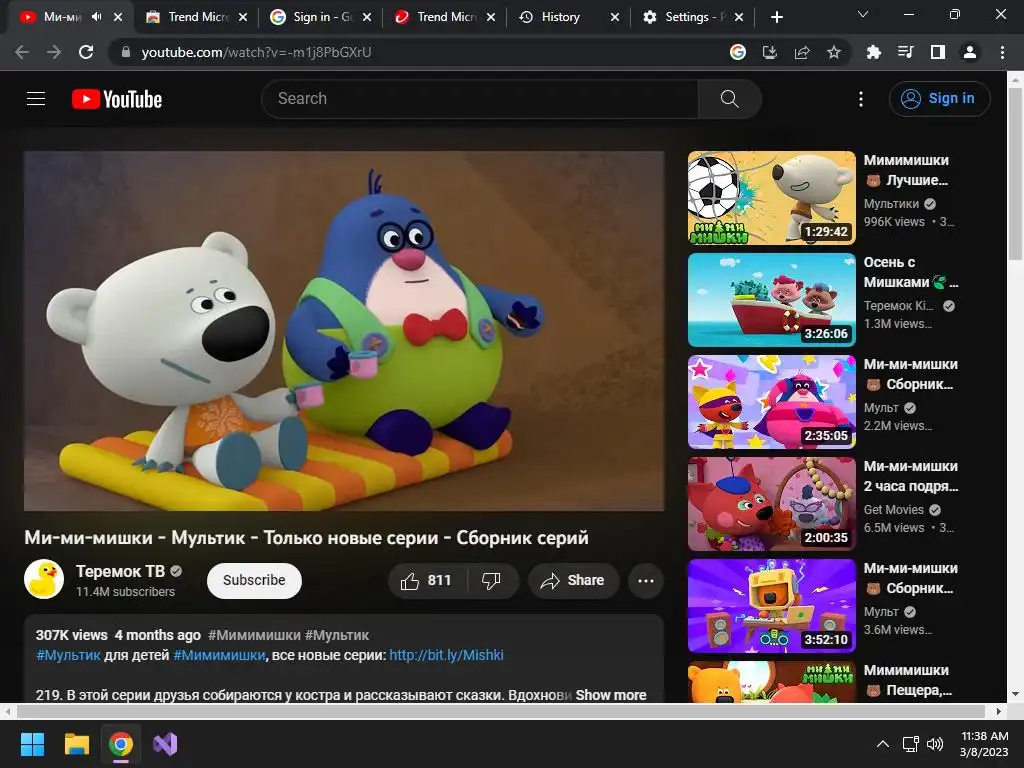
Task: Open the Теремок ТВ channel name link
Action: [x=120, y=571]
